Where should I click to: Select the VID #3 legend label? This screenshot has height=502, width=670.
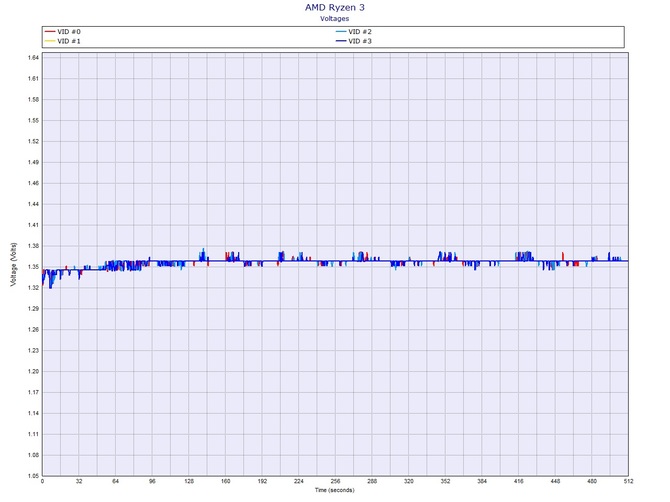(361, 41)
